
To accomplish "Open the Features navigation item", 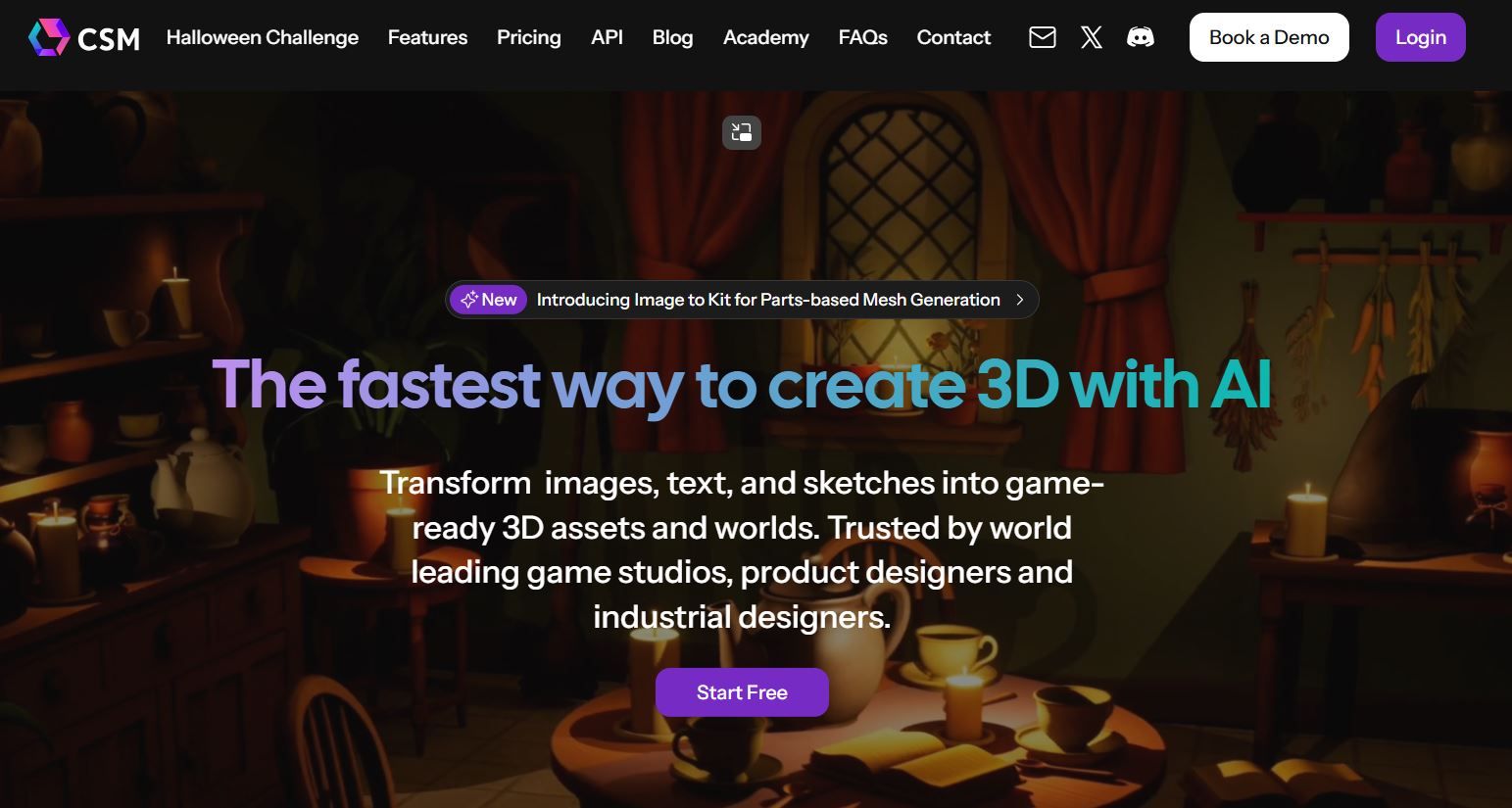I will coord(427,37).
